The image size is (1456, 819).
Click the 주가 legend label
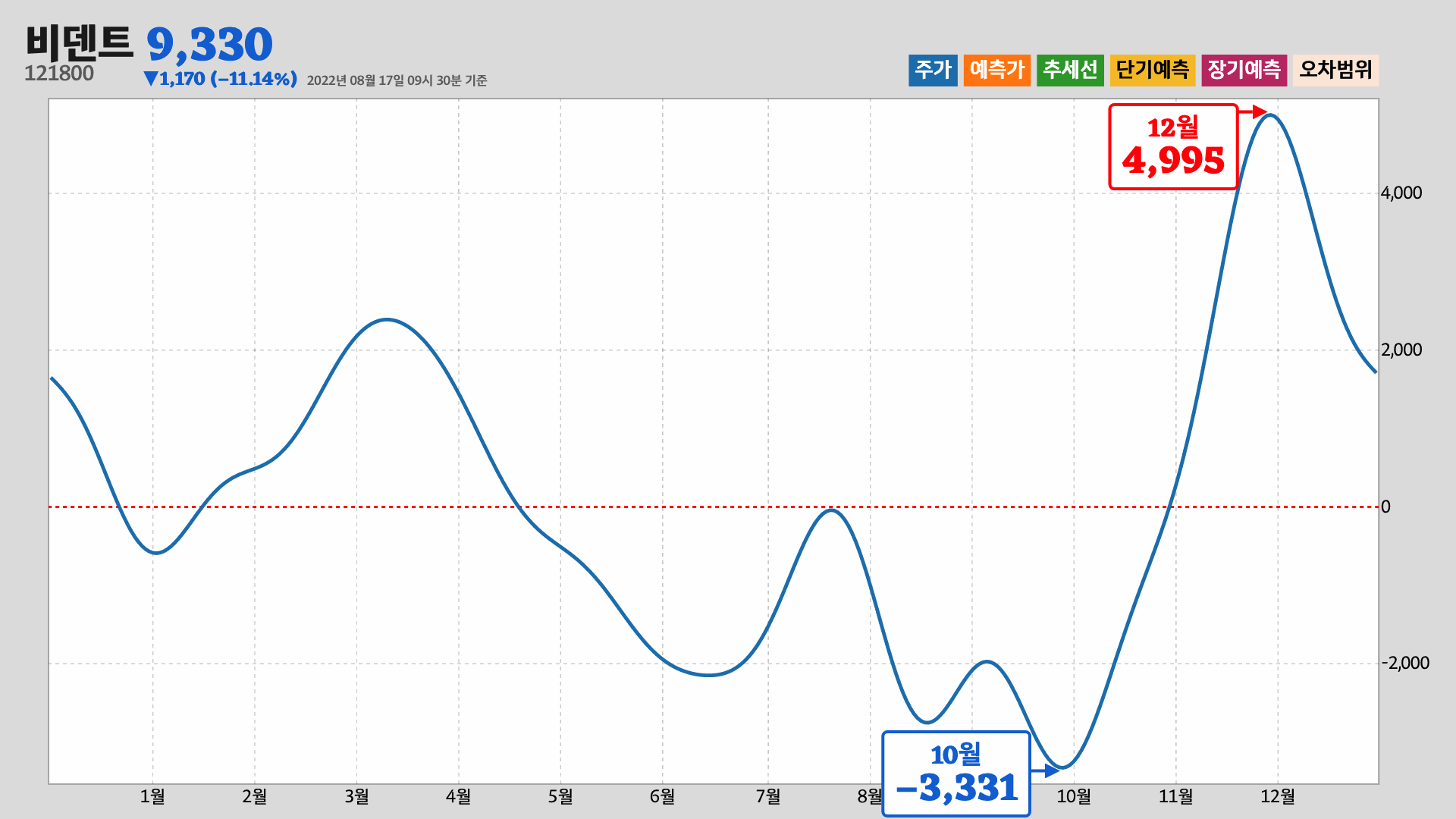[933, 71]
